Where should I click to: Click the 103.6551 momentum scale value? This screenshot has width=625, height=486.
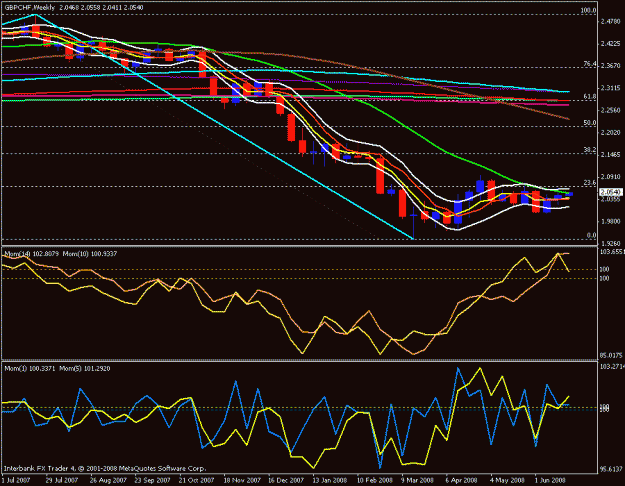tap(612, 252)
